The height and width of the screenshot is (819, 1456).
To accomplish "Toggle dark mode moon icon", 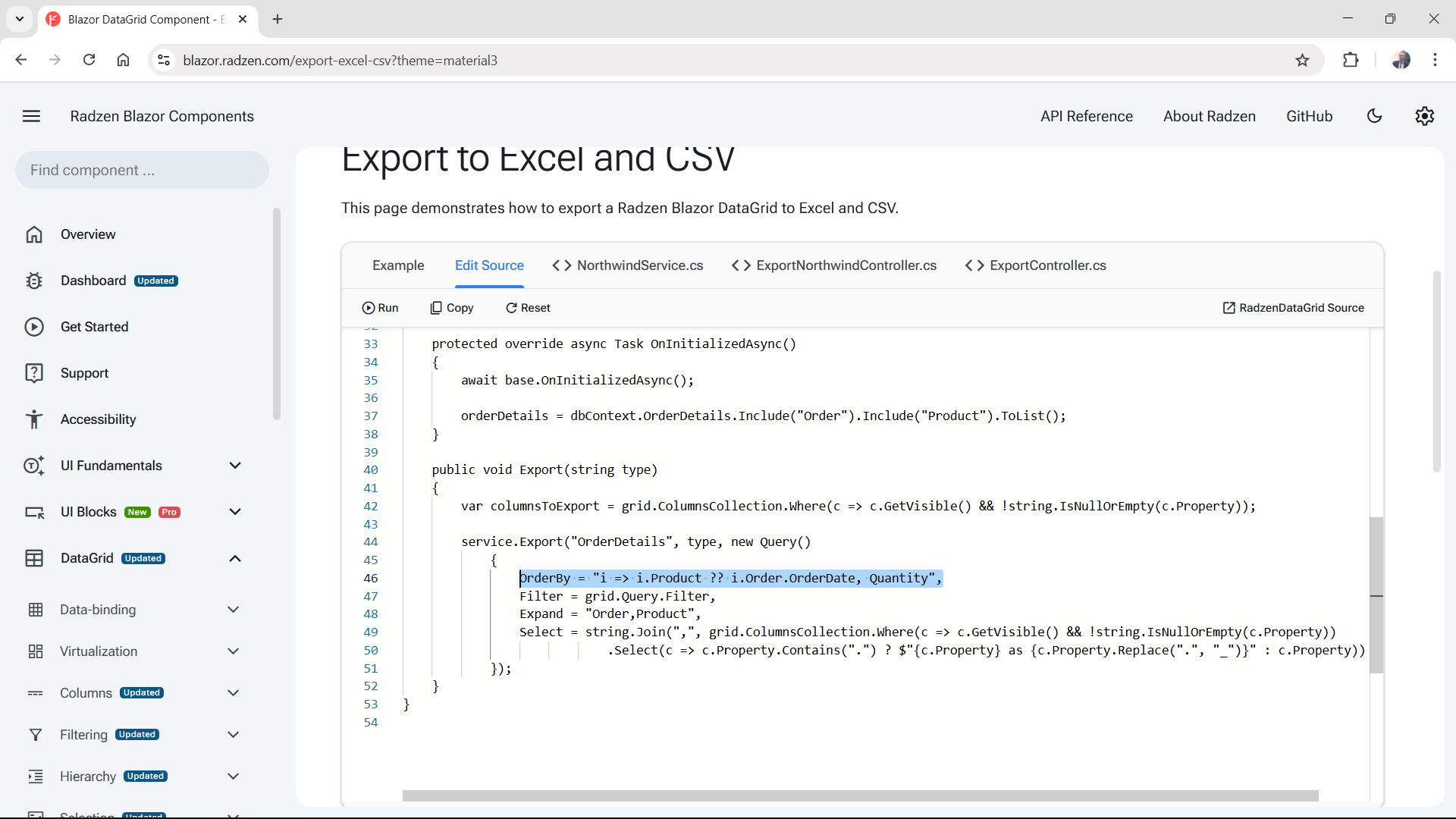I will 1374,116.
